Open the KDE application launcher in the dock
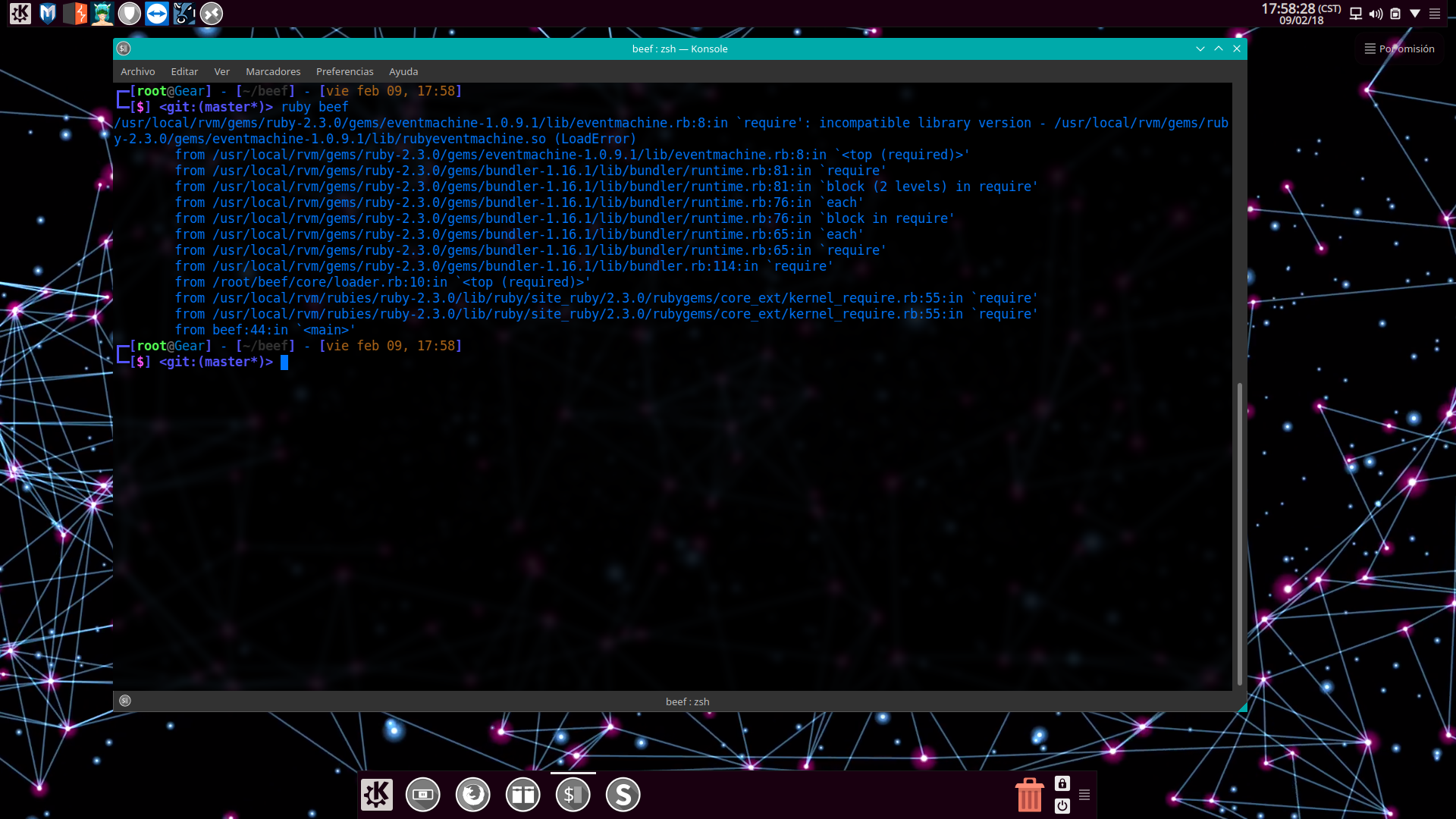 click(377, 794)
